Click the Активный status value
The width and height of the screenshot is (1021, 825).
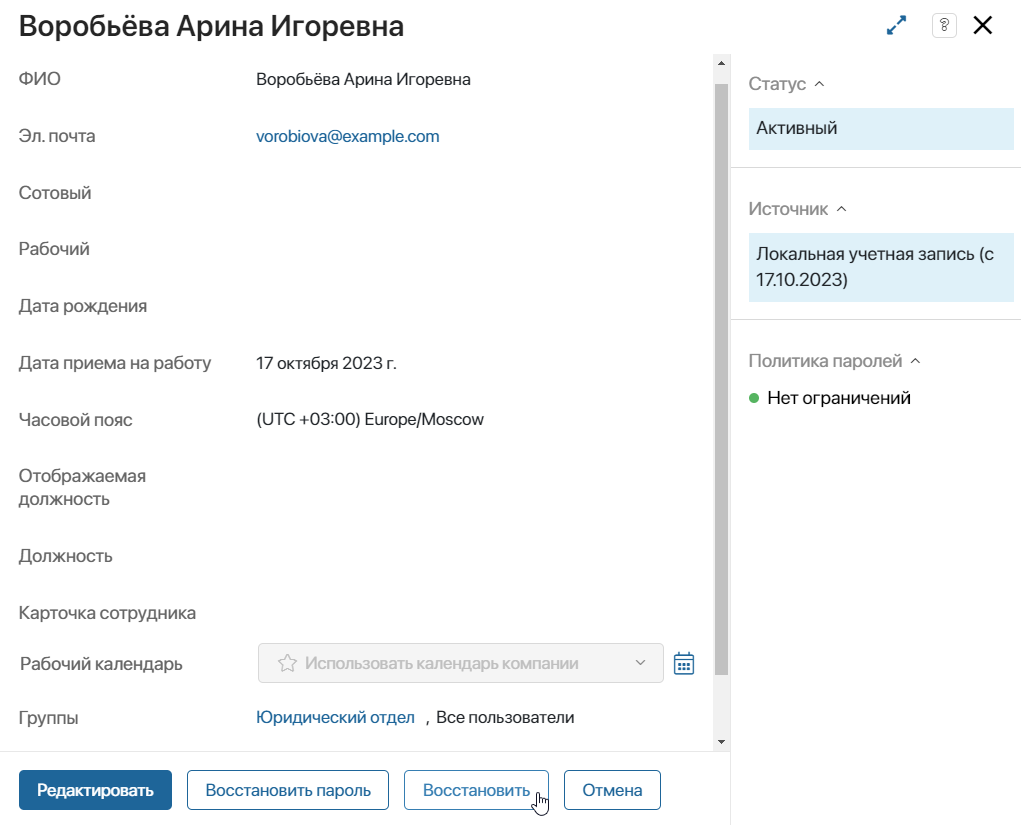click(881, 128)
